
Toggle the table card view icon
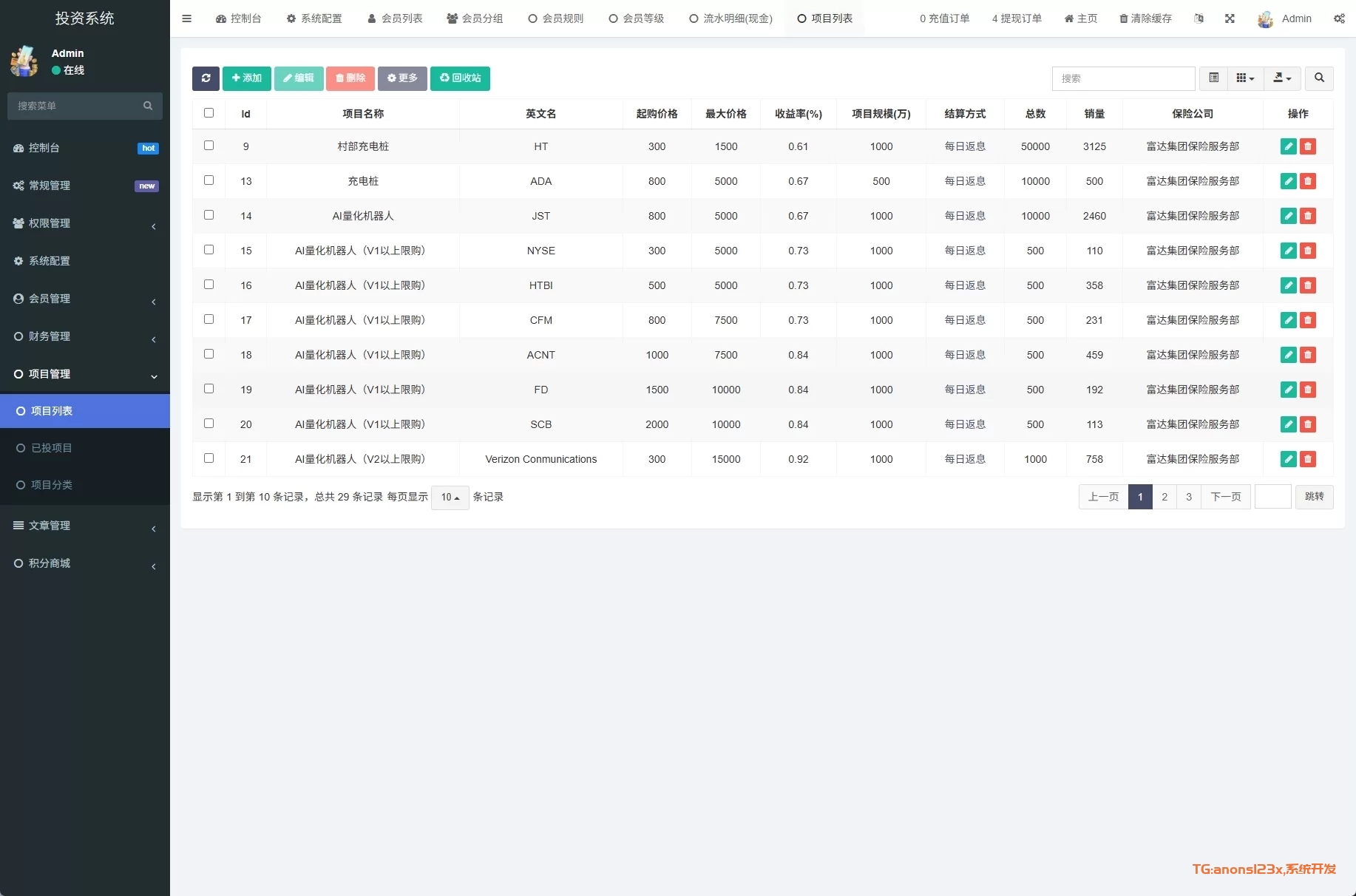(x=1213, y=78)
